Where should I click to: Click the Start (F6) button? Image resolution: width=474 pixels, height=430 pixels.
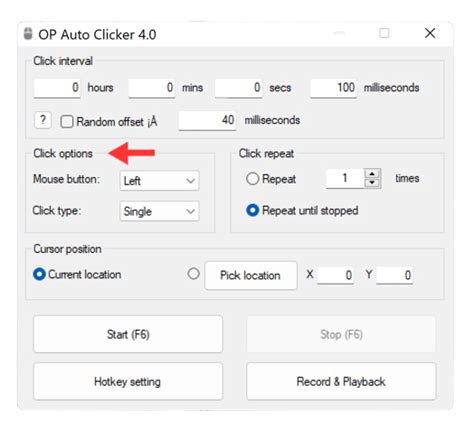click(x=128, y=334)
